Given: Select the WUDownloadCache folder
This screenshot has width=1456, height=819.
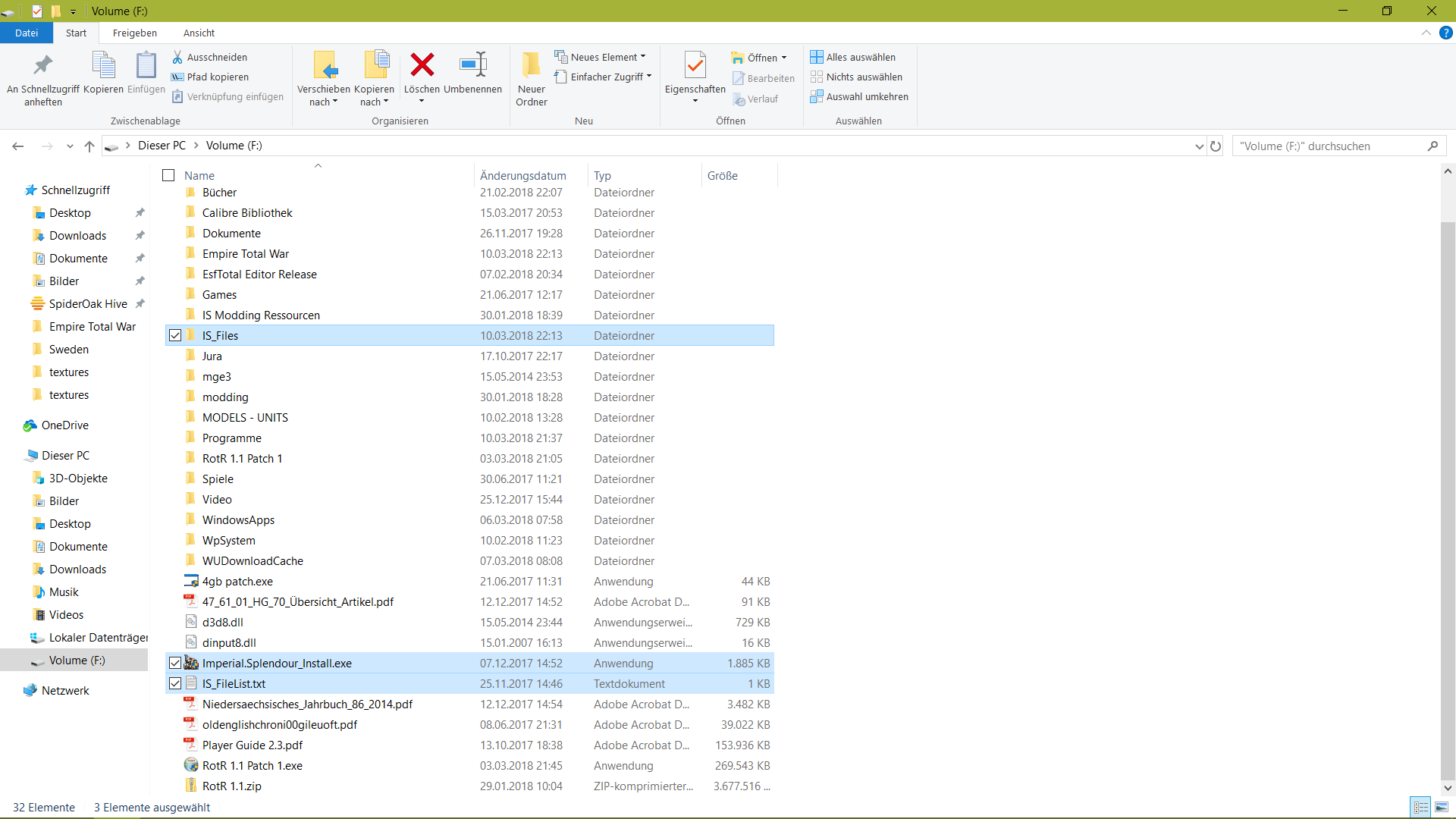Looking at the screenshot, I should point(469,560).
